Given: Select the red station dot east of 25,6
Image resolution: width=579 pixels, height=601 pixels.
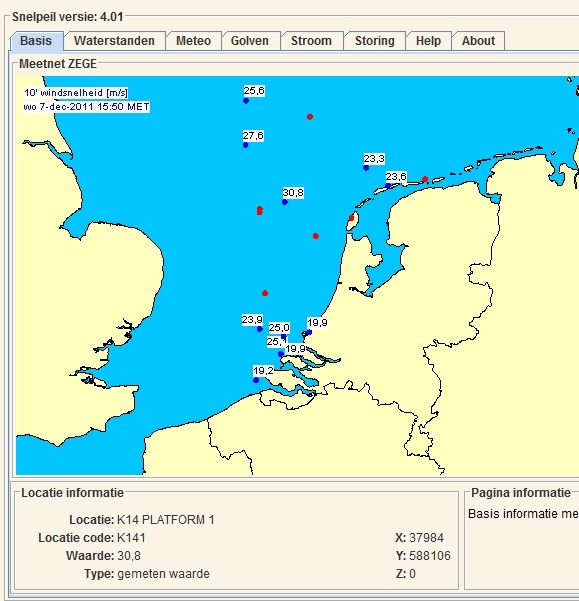Looking at the screenshot, I should [310, 117].
